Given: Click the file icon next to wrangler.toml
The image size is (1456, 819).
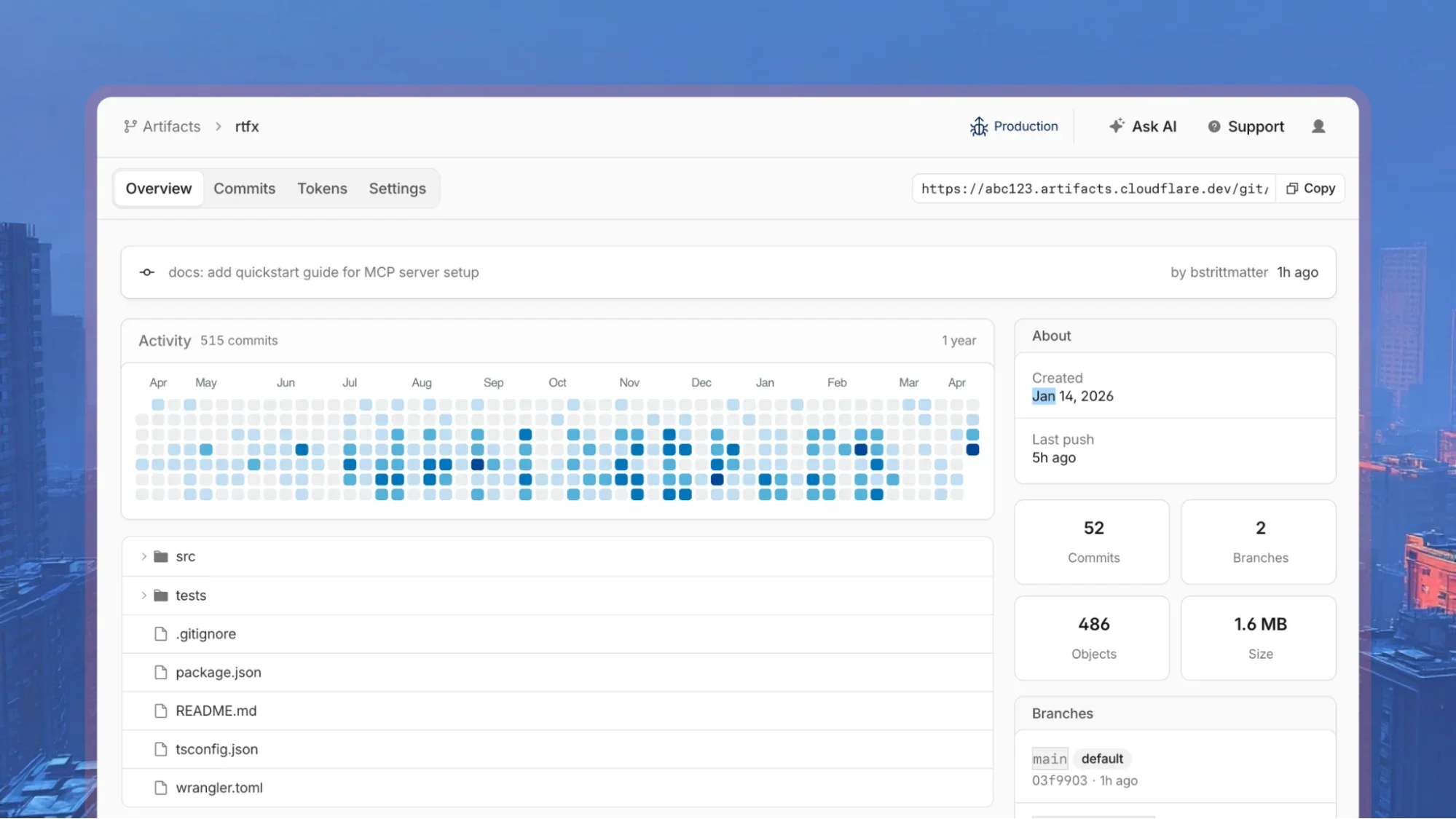Looking at the screenshot, I should pyautogui.click(x=160, y=787).
